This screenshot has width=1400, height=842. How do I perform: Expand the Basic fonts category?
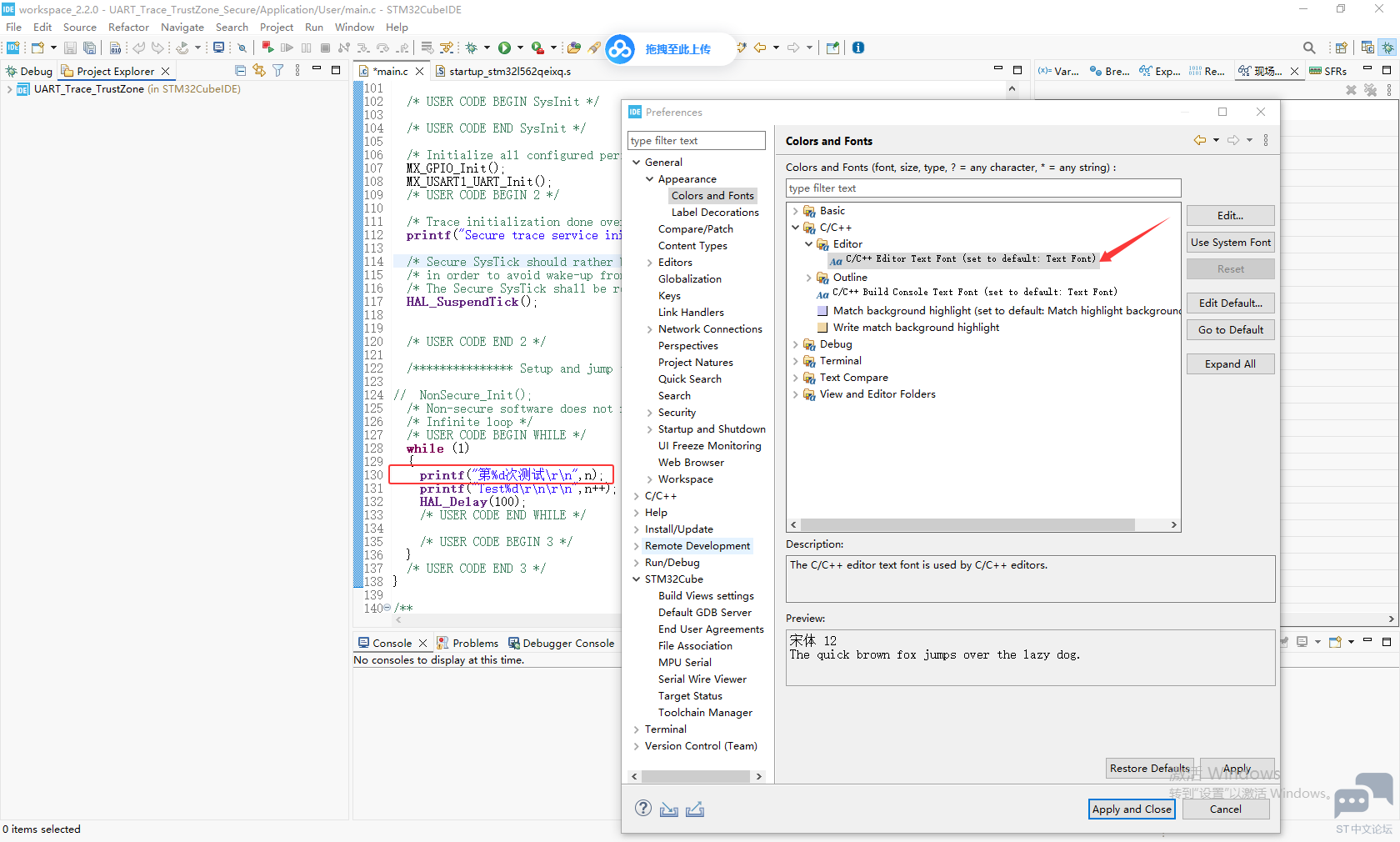click(x=795, y=211)
